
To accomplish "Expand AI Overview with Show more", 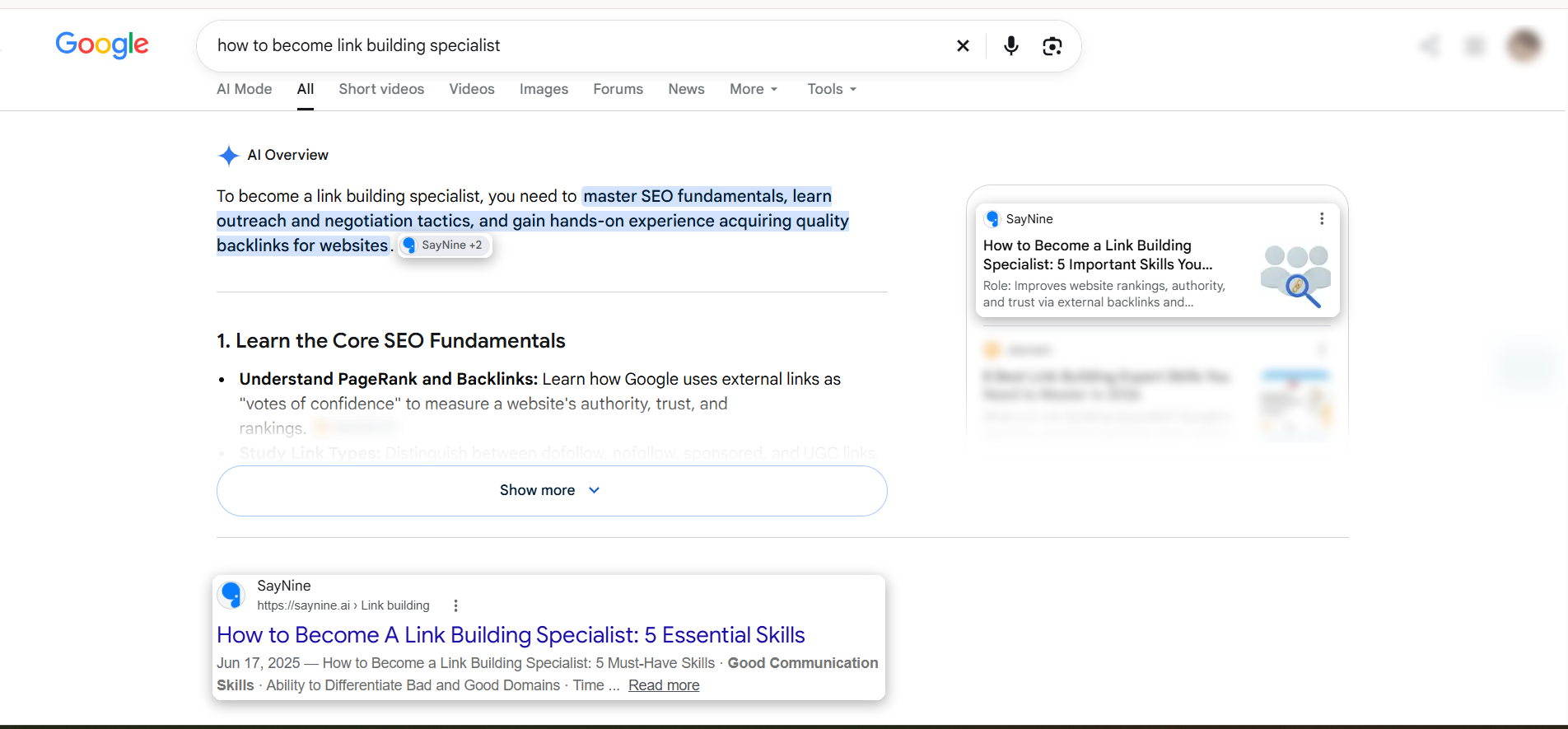I will pos(552,491).
